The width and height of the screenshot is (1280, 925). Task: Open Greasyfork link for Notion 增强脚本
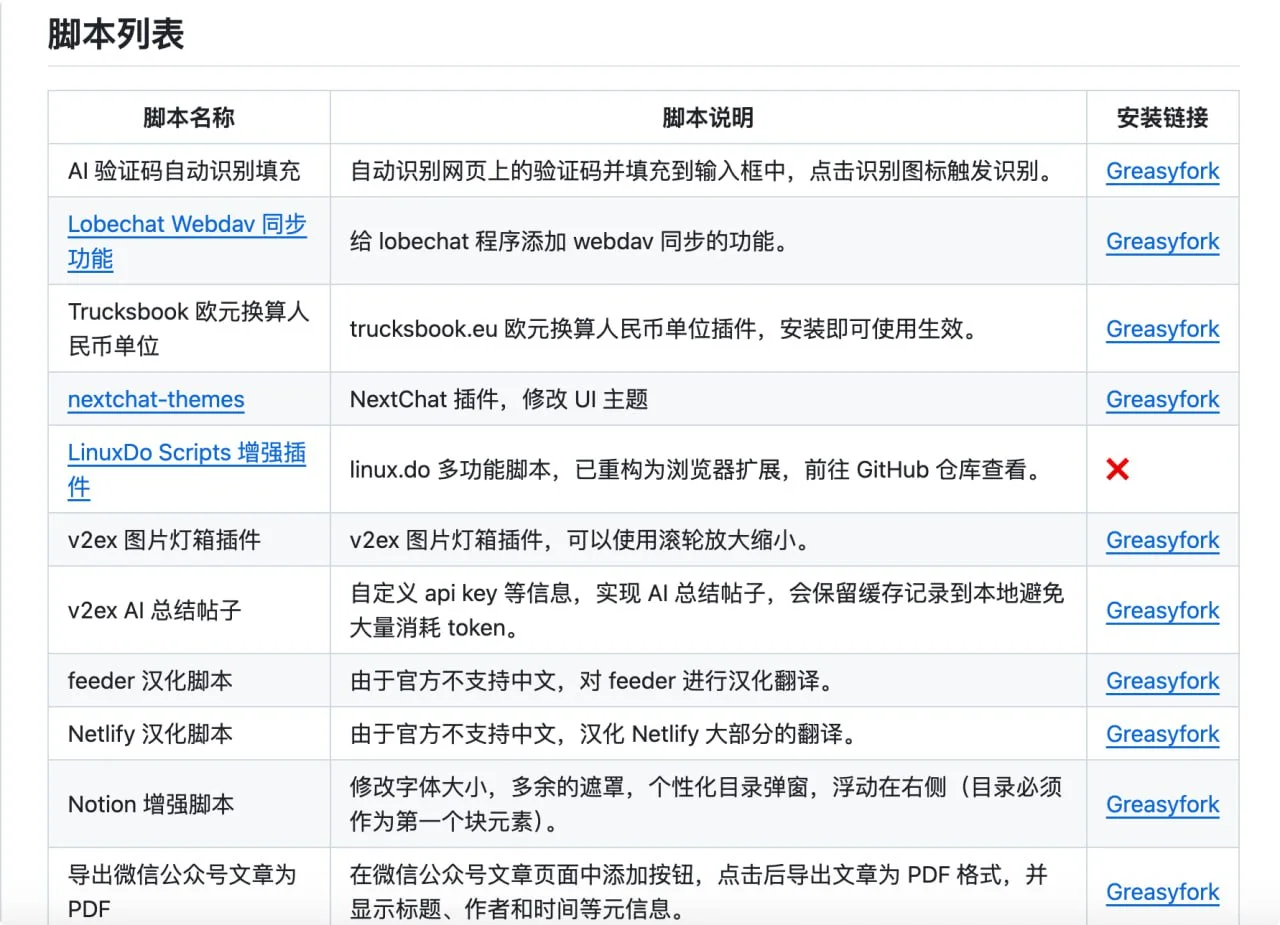[1163, 804]
